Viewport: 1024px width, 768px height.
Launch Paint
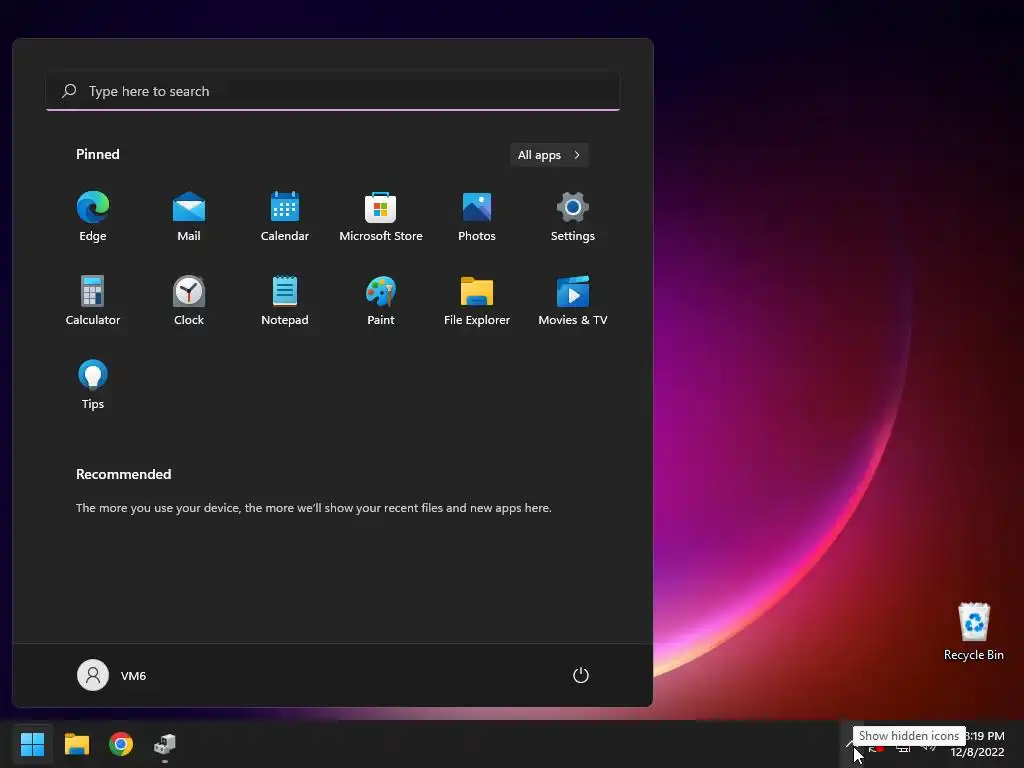click(381, 300)
